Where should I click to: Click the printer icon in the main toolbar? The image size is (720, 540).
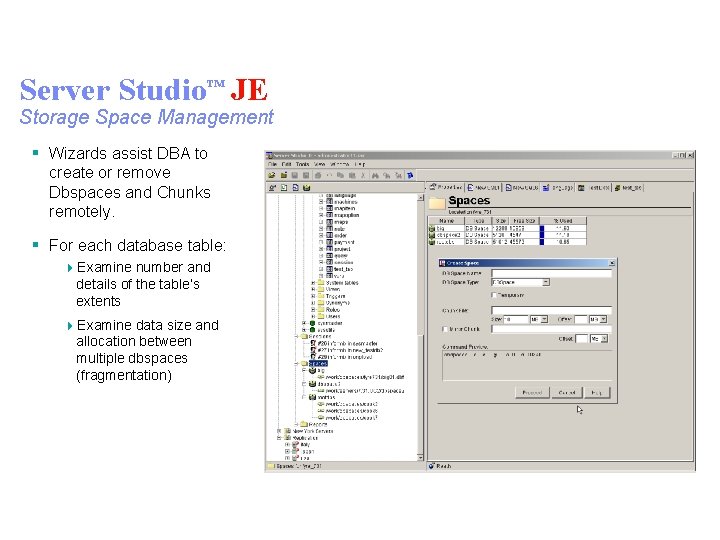[318, 175]
